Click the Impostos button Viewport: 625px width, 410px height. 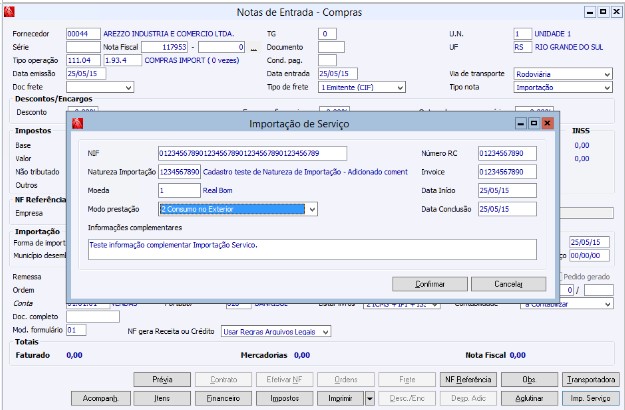[285, 398]
